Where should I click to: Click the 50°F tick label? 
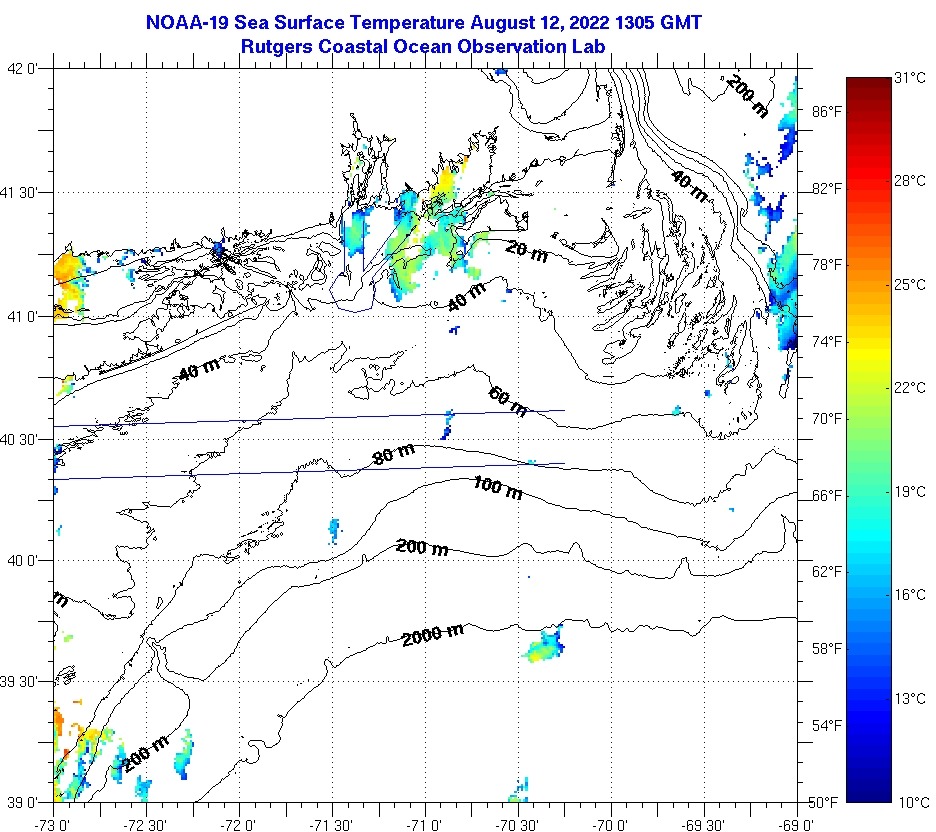825,802
